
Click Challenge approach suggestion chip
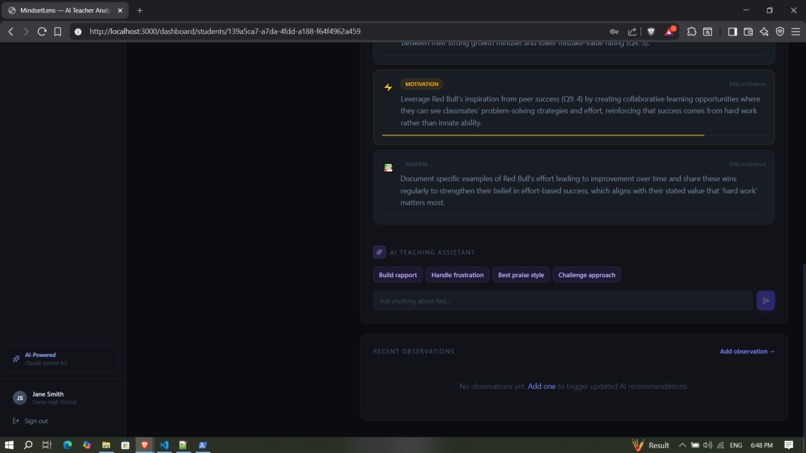(x=587, y=275)
